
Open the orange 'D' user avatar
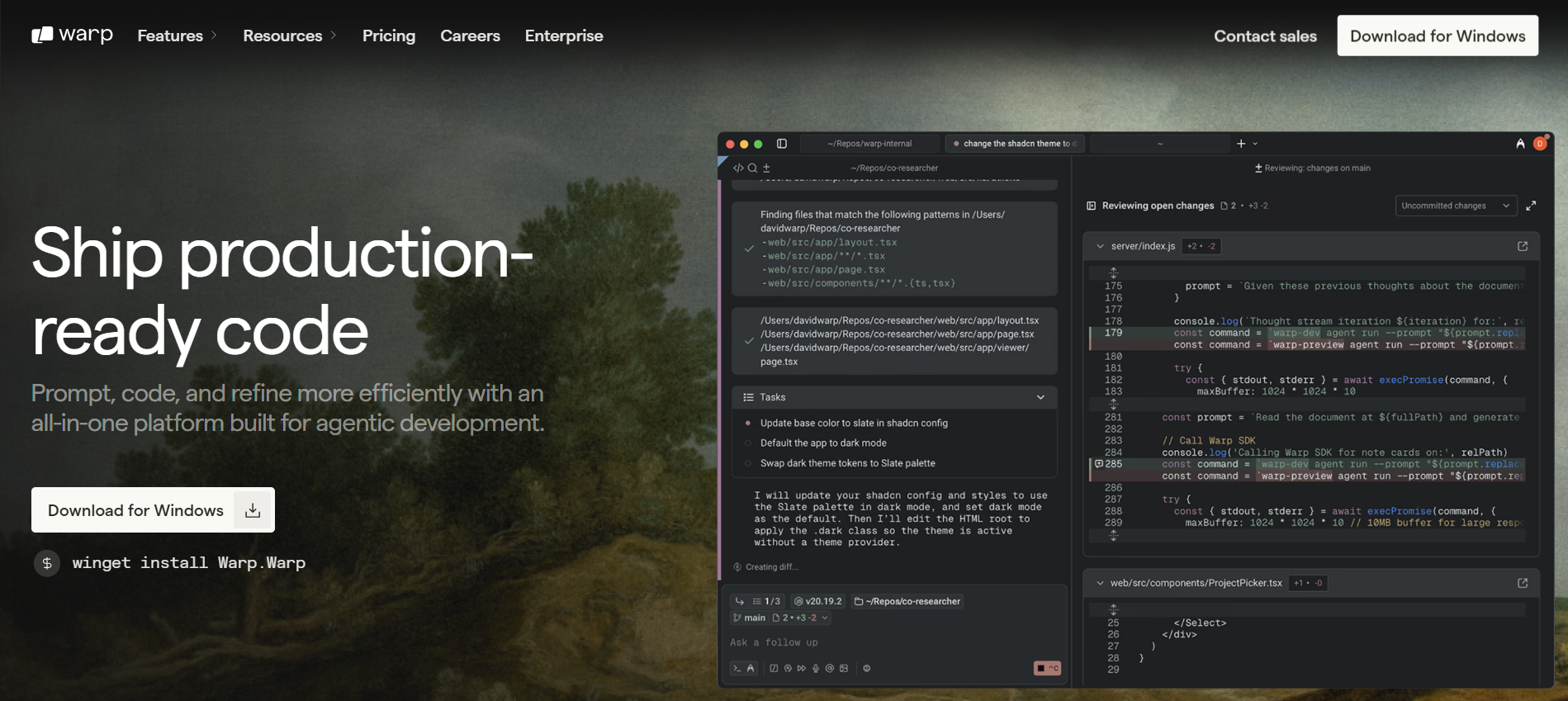(x=1540, y=144)
